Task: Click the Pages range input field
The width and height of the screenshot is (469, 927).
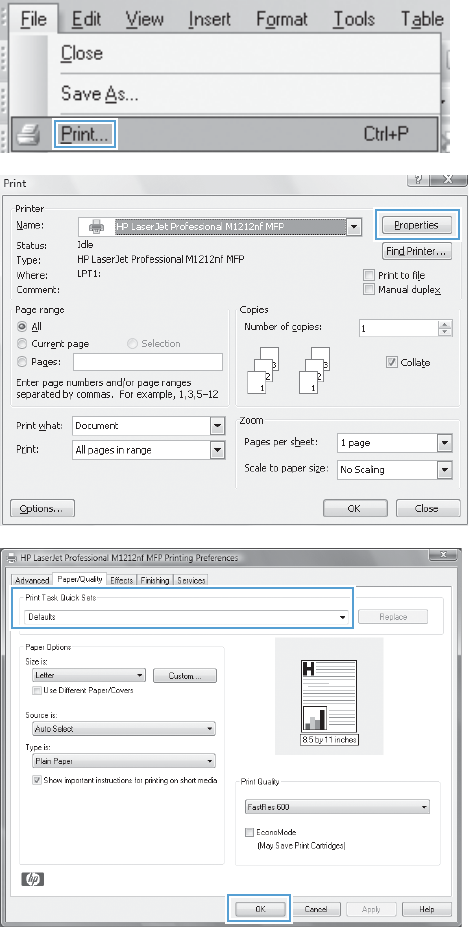Action: (x=148, y=361)
